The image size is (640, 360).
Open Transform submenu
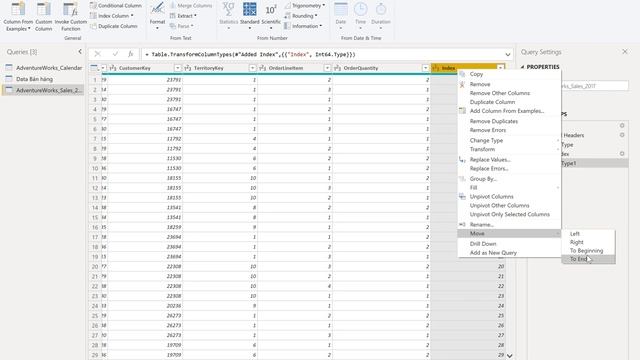click(509, 149)
